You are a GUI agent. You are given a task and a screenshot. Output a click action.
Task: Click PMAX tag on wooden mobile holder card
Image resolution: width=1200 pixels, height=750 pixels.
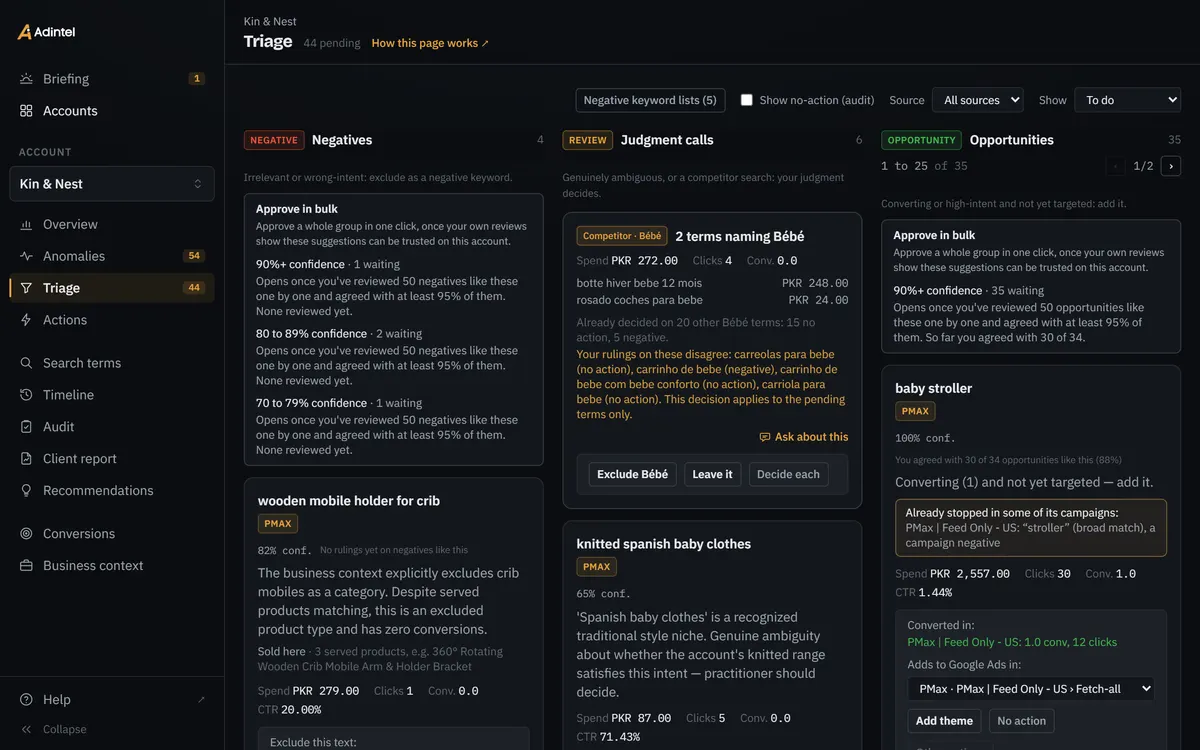[278, 524]
